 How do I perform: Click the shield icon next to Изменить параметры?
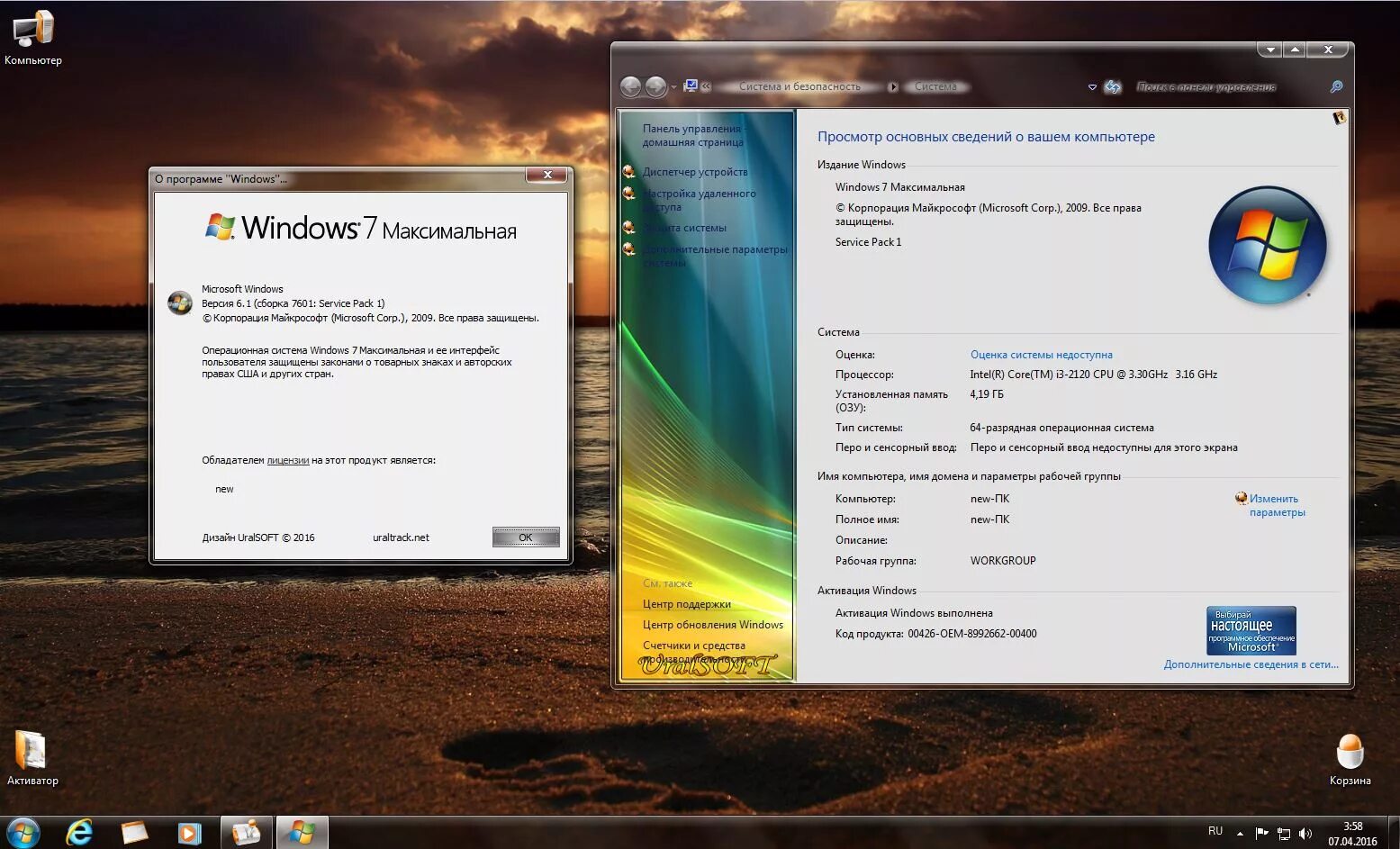click(x=1241, y=498)
